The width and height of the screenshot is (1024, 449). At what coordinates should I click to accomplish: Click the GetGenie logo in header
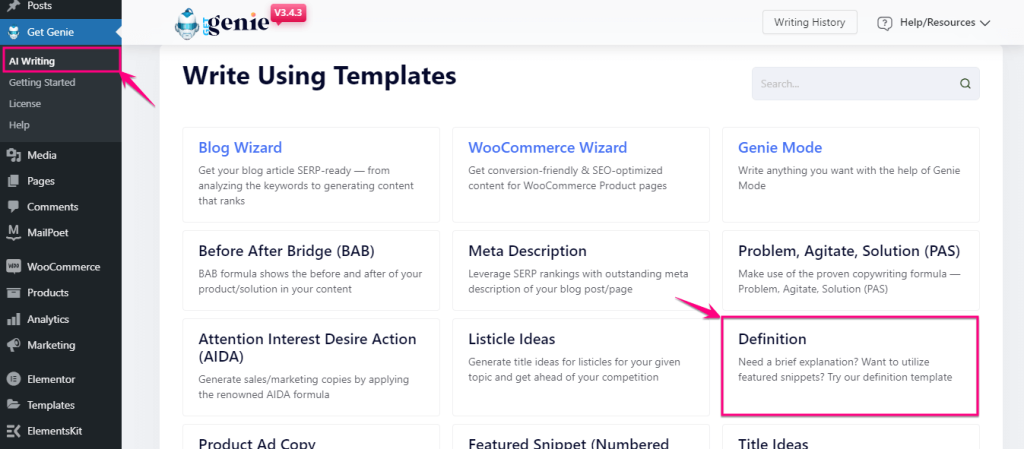(x=223, y=24)
